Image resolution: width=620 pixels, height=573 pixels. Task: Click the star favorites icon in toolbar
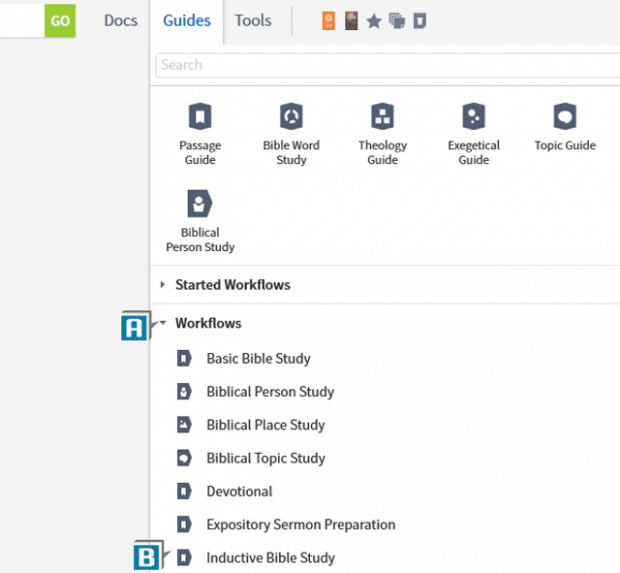374,21
